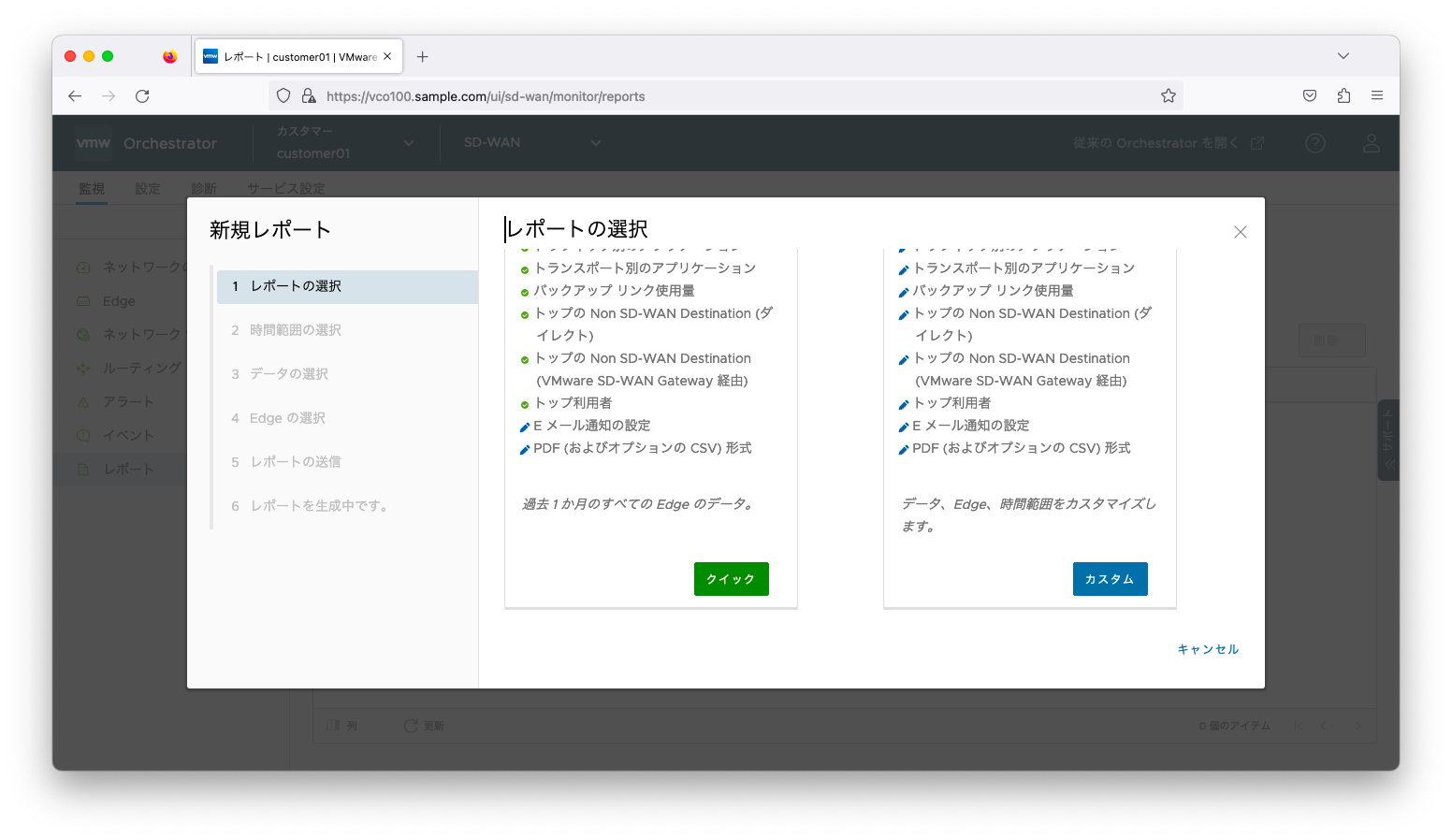The image size is (1452, 840).
Task: Click the レポートの選択 dialog heading
Action: coord(576,229)
